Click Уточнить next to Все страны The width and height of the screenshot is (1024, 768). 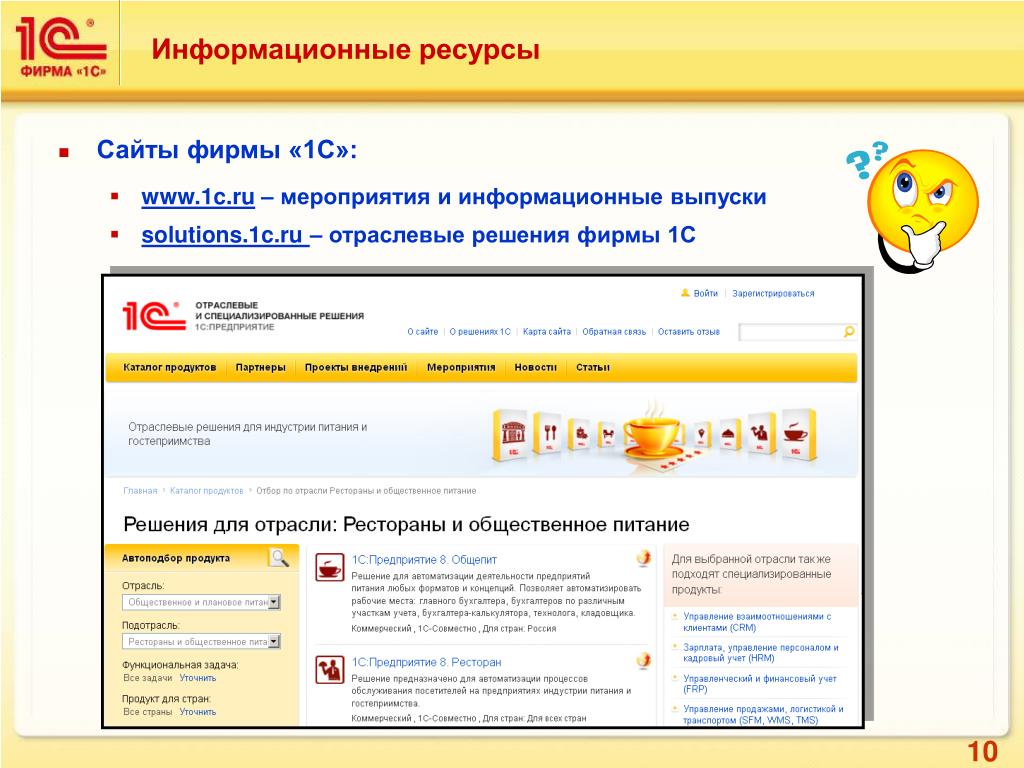(198, 712)
